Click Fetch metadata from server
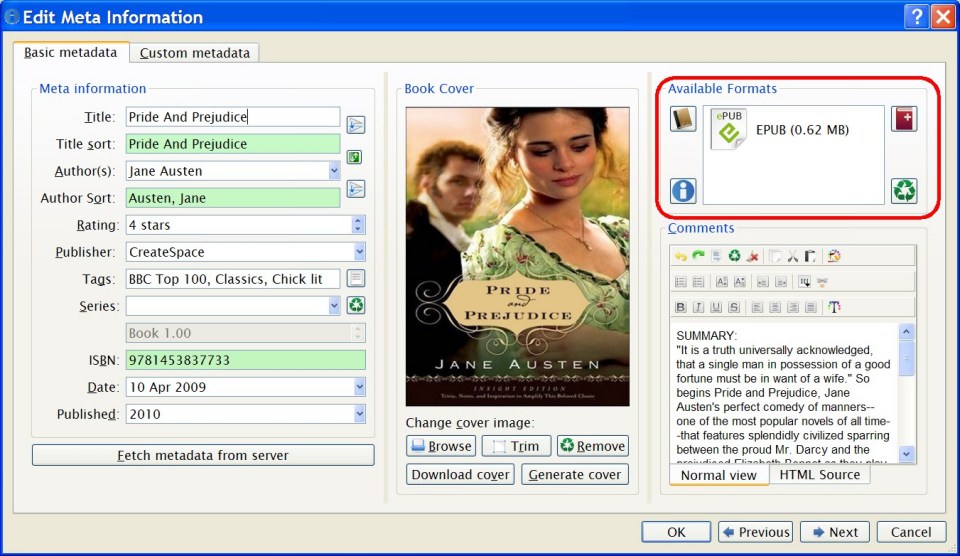Viewport: 960px width, 556px height. click(x=203, y=455)
